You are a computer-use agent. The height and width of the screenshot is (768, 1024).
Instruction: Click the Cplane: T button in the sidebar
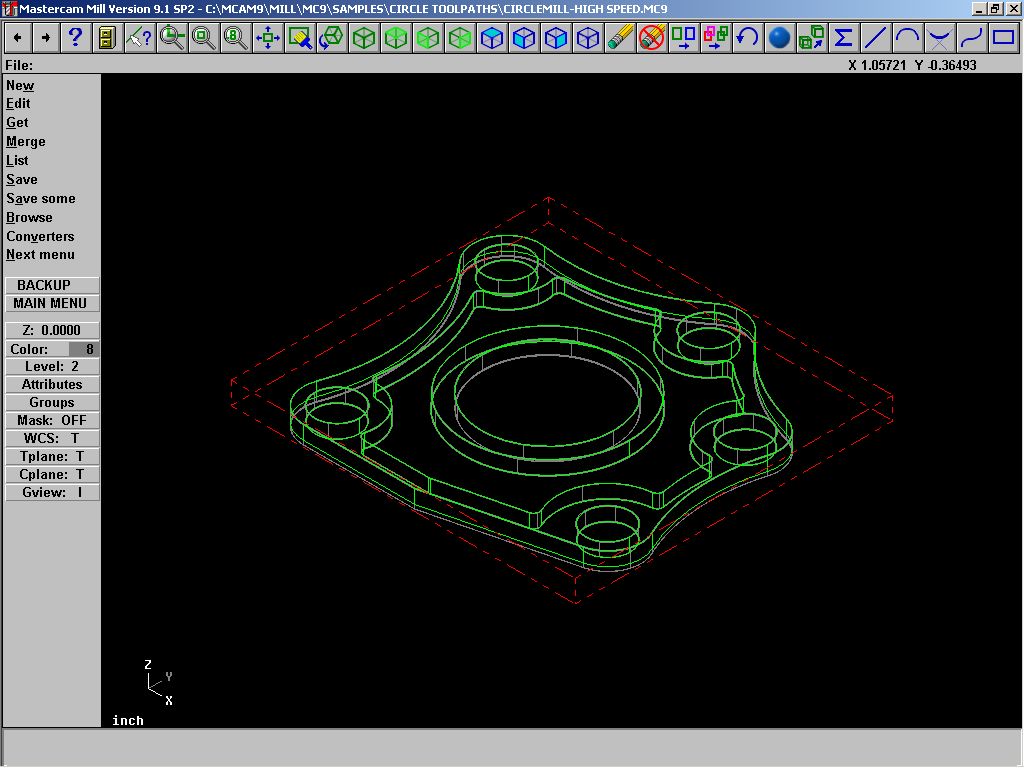(x=52, y=474)
